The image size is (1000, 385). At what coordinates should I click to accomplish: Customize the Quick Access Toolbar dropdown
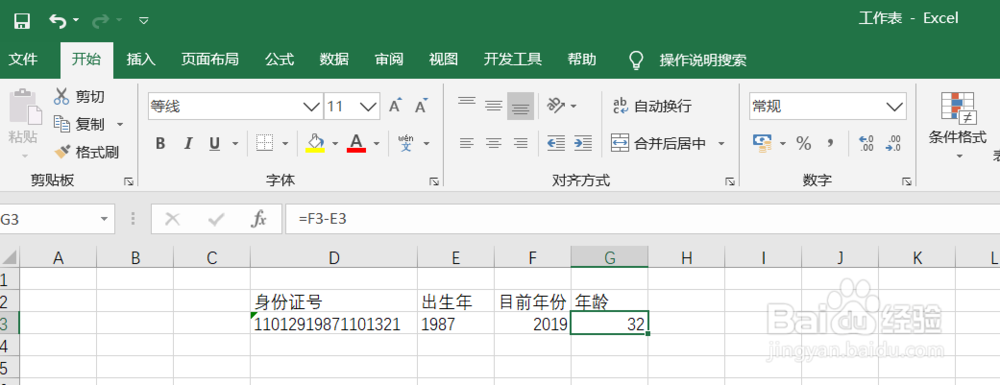(144, 21)
